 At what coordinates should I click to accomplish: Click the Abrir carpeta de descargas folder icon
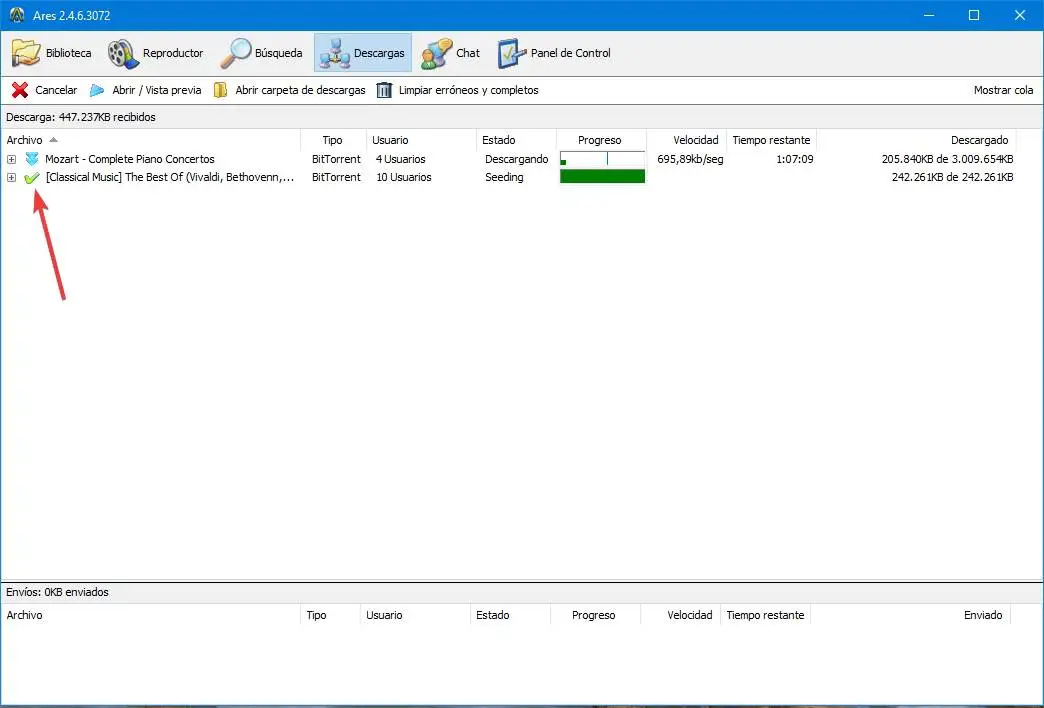tap(220, 90)
